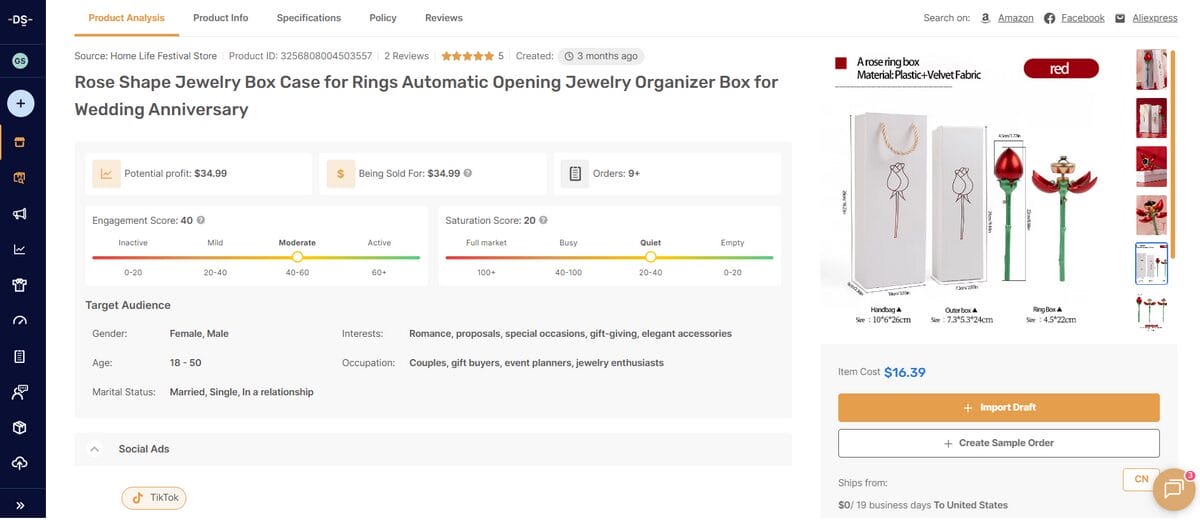Select the CN ships-from option
This screenshot has width=1200, height=520.
pyautogui.click(x=1141, y=479)
